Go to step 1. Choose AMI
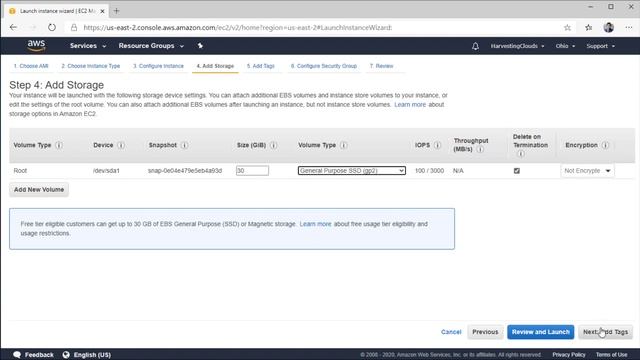Screen dimensions: 640x360 click(x=31, y=66)
